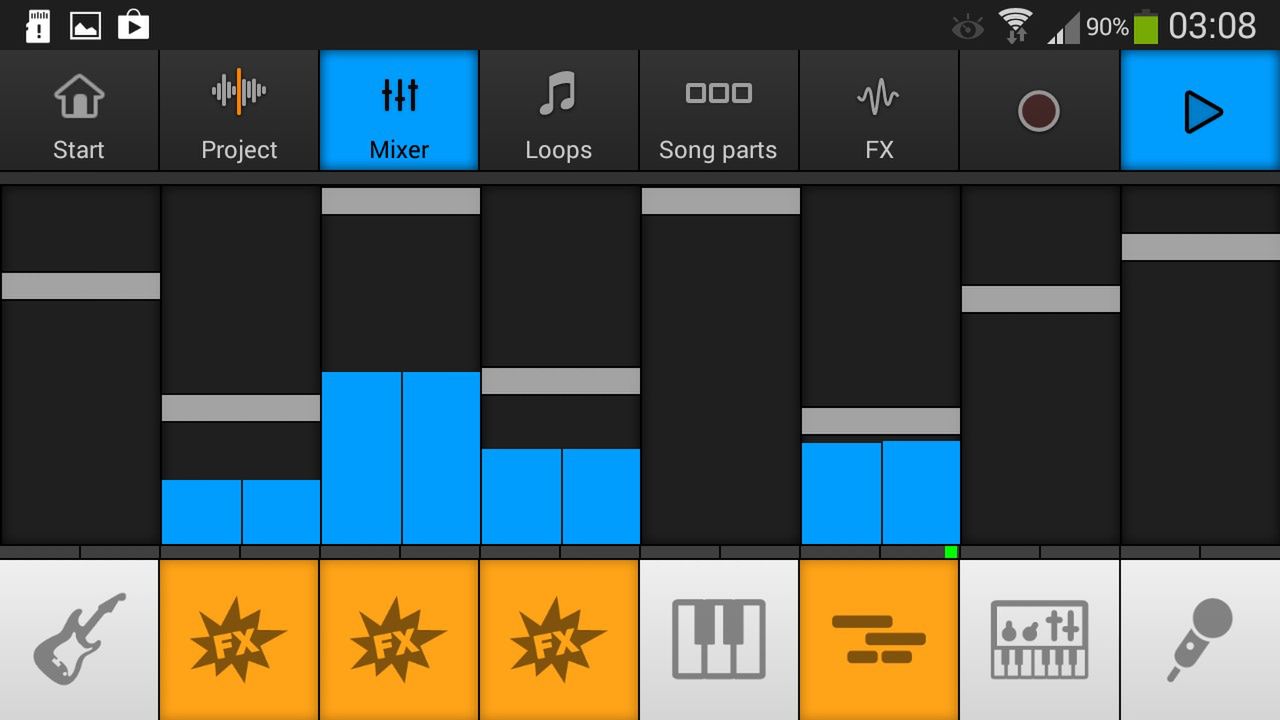
Task: Select the piano keys channel icon
Action: click(719, 640)
